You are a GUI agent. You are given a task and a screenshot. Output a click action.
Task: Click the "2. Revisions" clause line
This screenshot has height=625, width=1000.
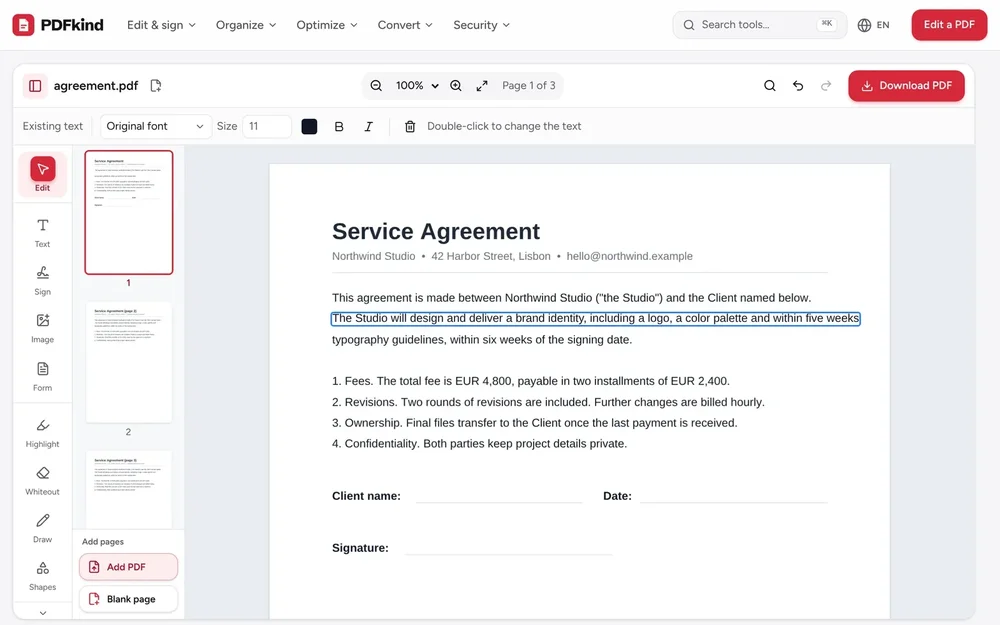point(548,402)
